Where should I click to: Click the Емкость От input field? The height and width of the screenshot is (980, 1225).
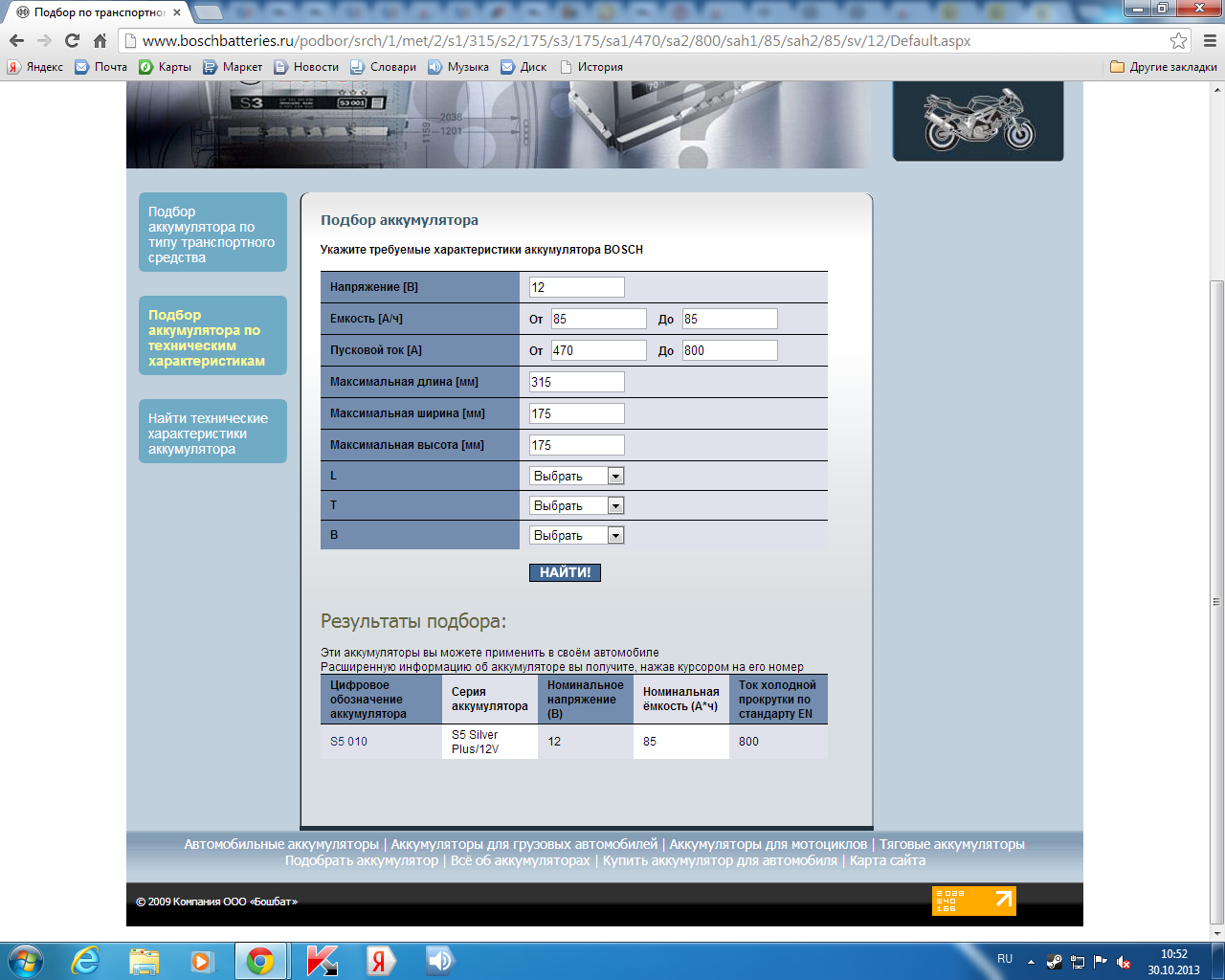pos(599,319)
